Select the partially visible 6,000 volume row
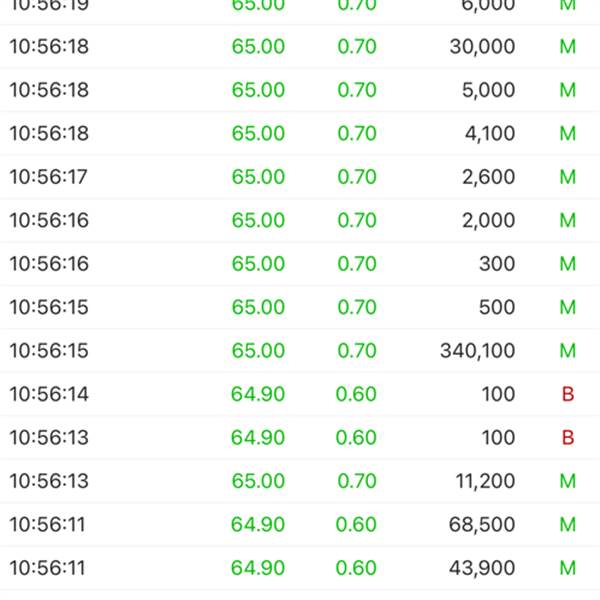600x600 pixels. tap(300, 12)
